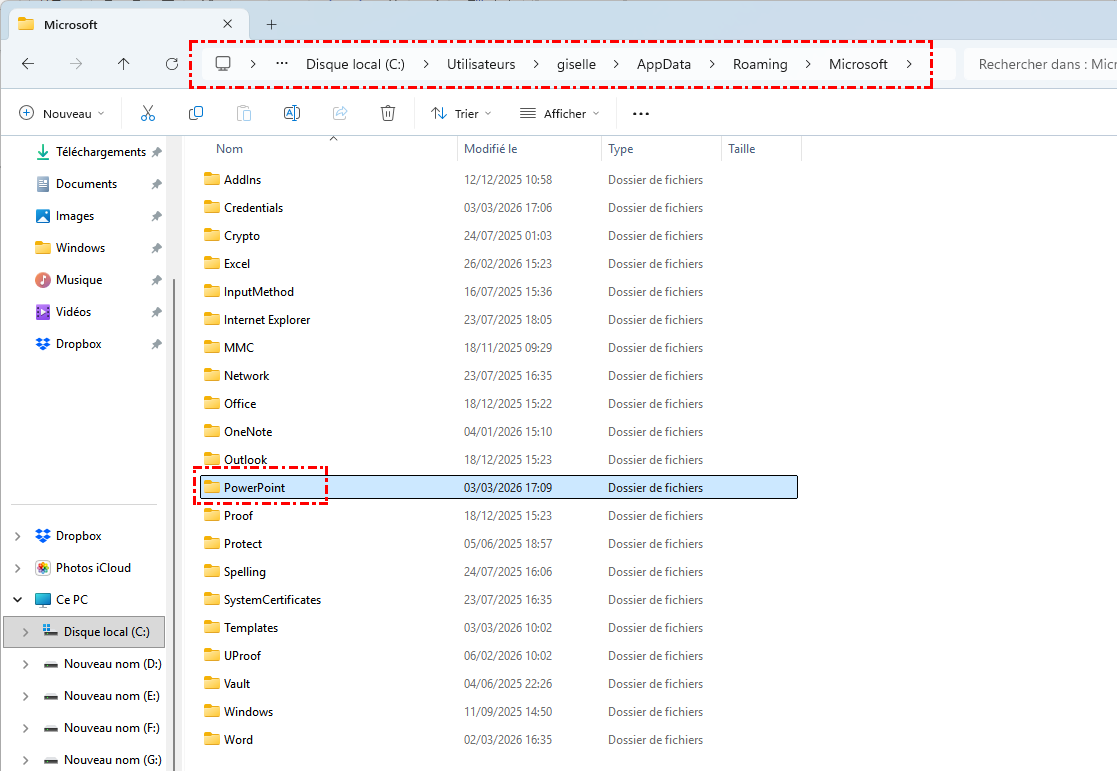
Task: Click the Cut scissors icon
Action: tap(148, 114)
